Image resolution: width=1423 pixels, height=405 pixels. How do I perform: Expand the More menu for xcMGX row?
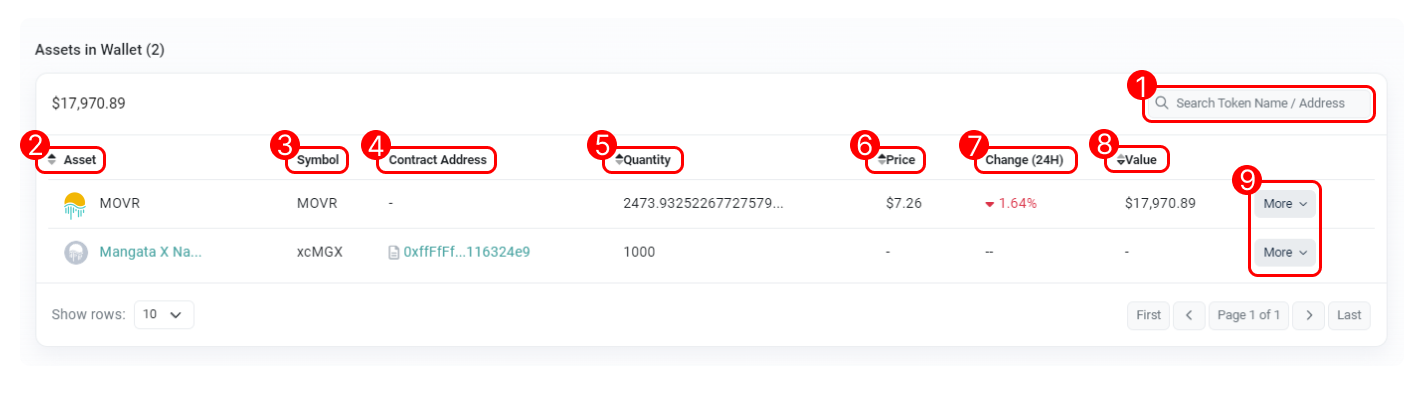[x=1286, y=253]
